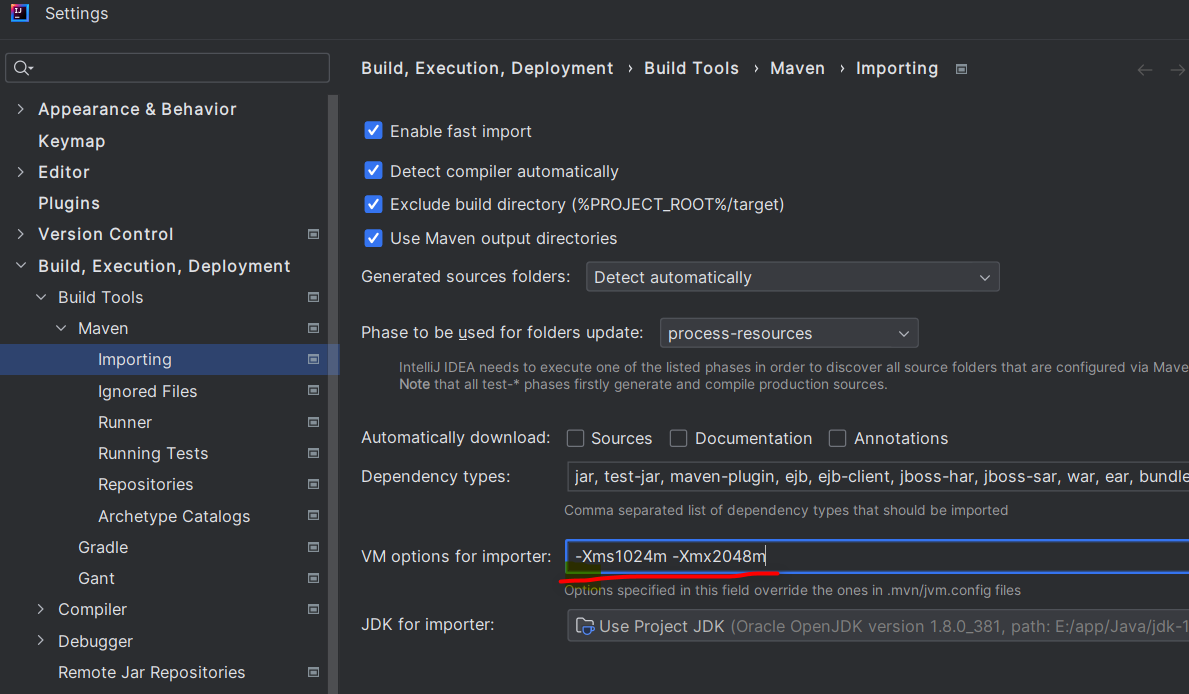Image resolution: width=1189 pixels, height=694 pixels.
Task: Select Gradle settings page
Action: (103, 548)
